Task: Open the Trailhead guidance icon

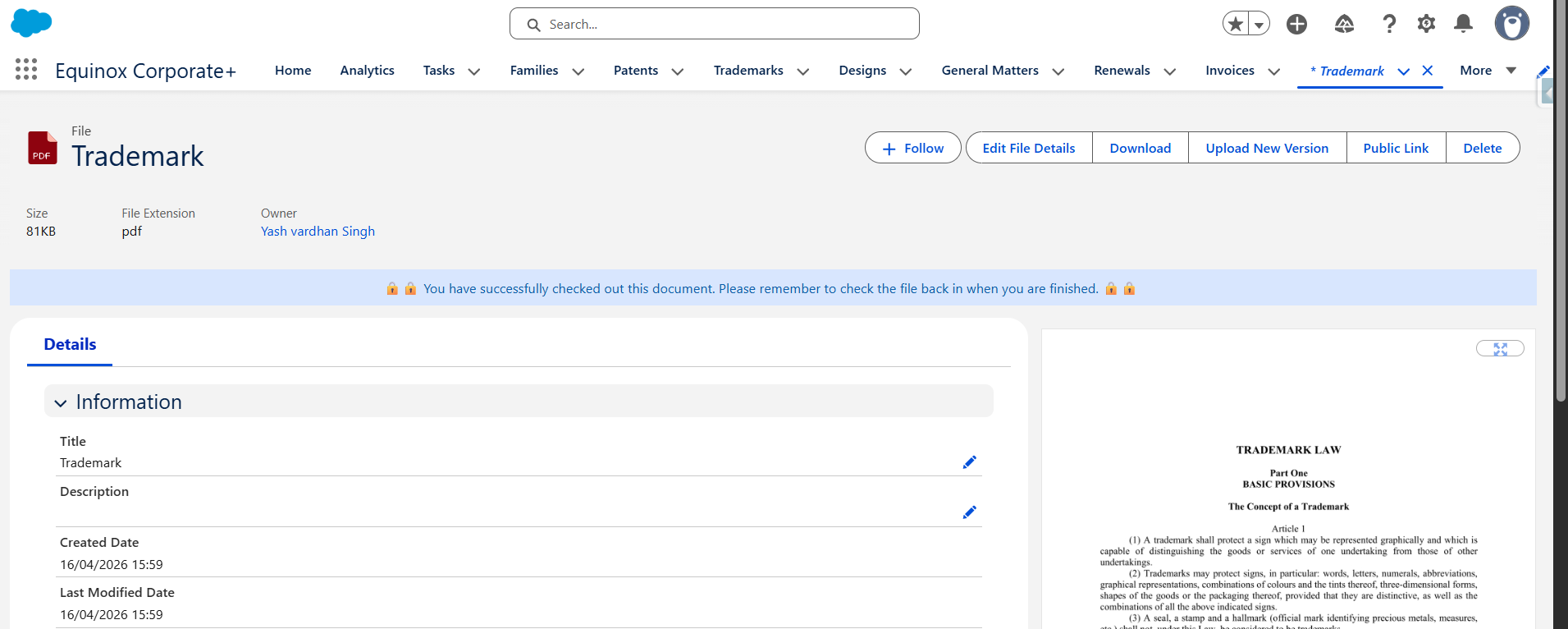Action: tap(1344, 24)
